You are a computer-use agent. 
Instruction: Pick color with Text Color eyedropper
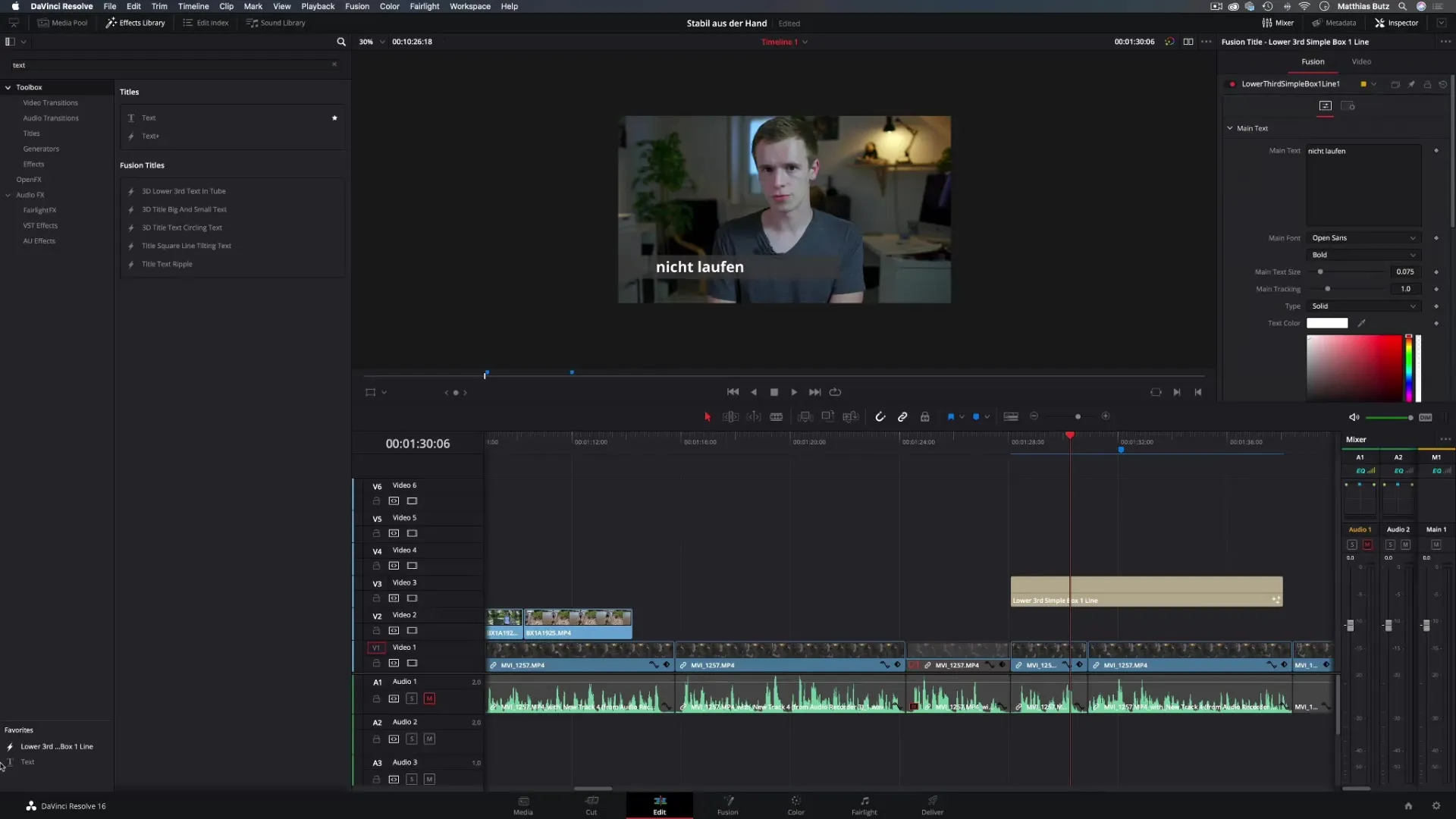(x=1361, y=323)
